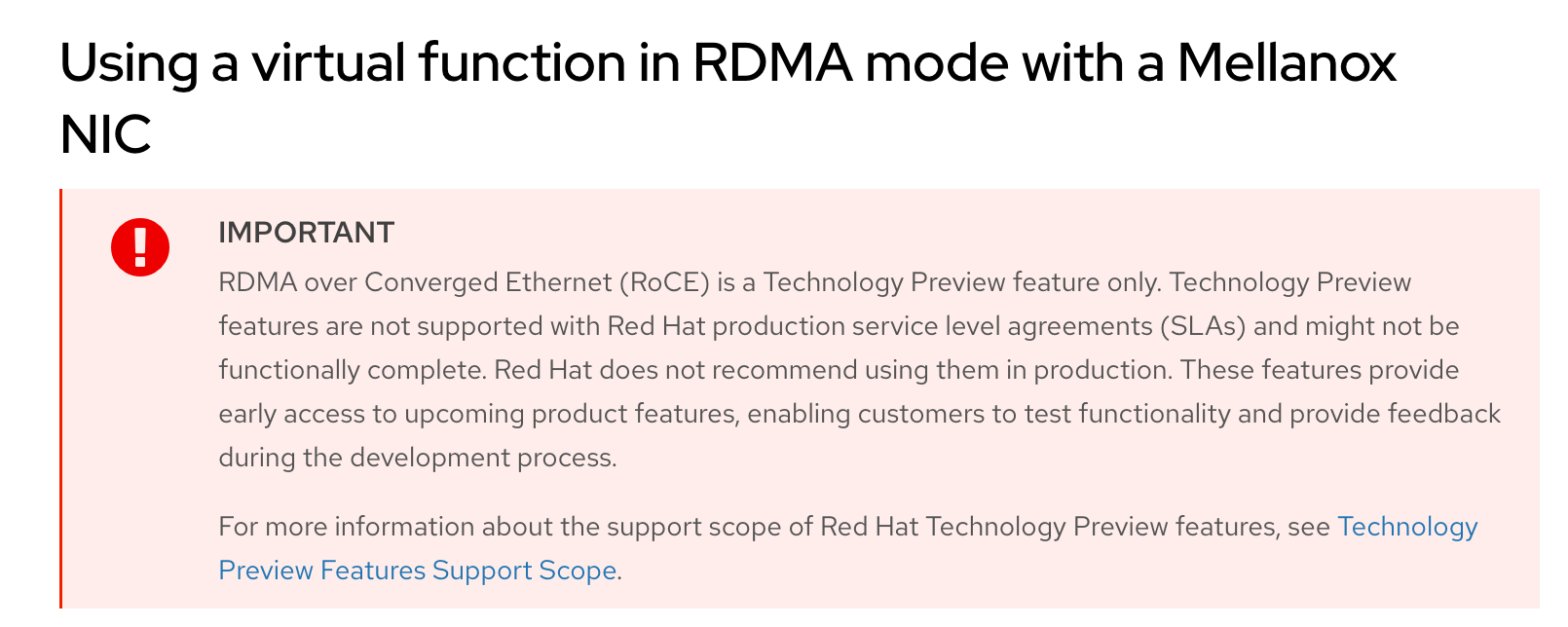Click the red exclamation Important icon
This screenshot has height=627, width=1568.
(x=140, y=246)
